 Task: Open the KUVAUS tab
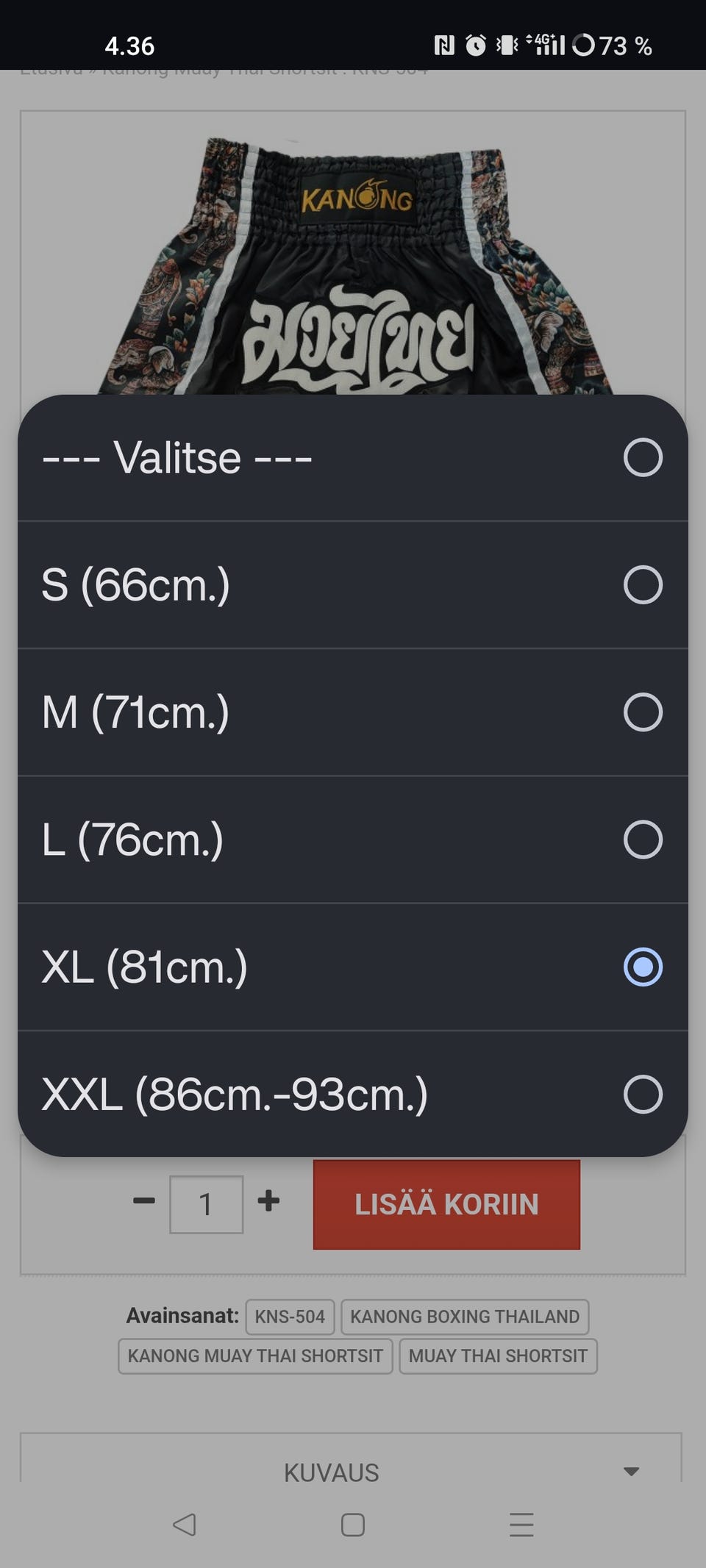[x=332, y=1472]
